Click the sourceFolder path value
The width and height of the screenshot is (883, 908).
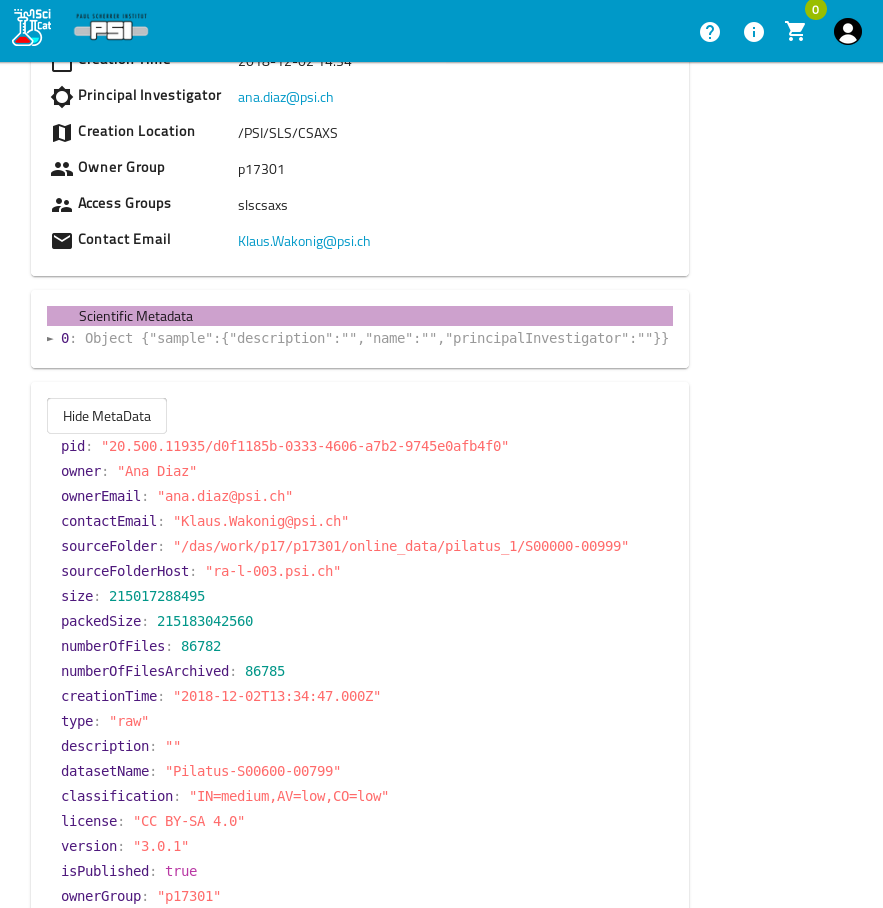coord(401,546)
